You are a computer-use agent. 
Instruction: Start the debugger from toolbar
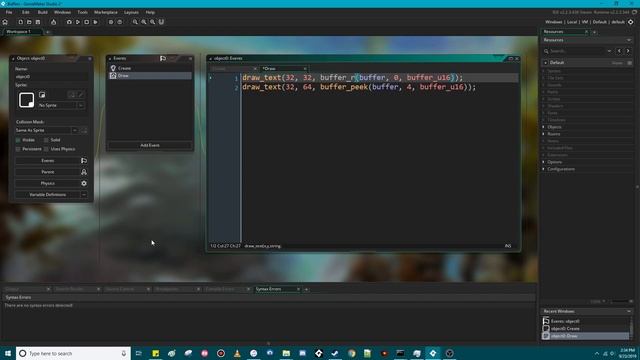point(69,22)
